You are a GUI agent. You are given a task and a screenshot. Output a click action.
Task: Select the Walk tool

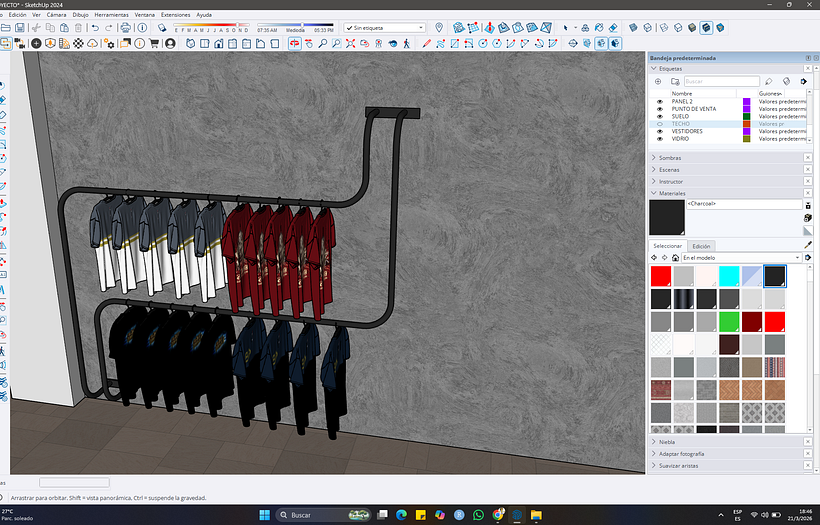click(x=407, y=43)
